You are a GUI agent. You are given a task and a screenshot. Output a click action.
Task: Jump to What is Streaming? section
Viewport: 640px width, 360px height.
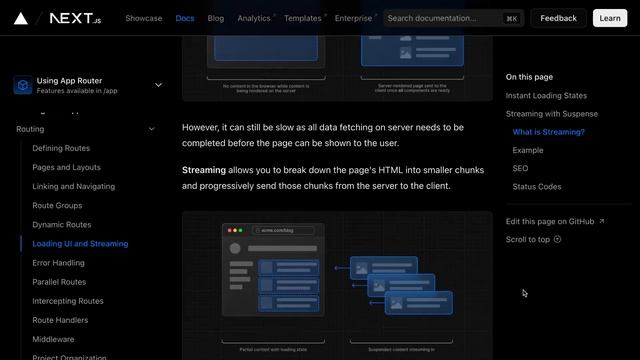click(x=549, y=132)
